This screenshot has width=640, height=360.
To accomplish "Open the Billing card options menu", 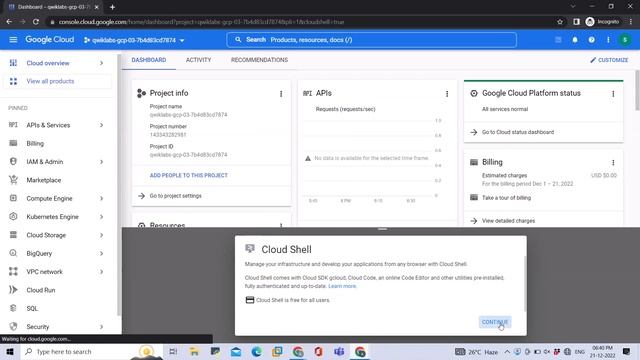I will (x=613, y=162).
